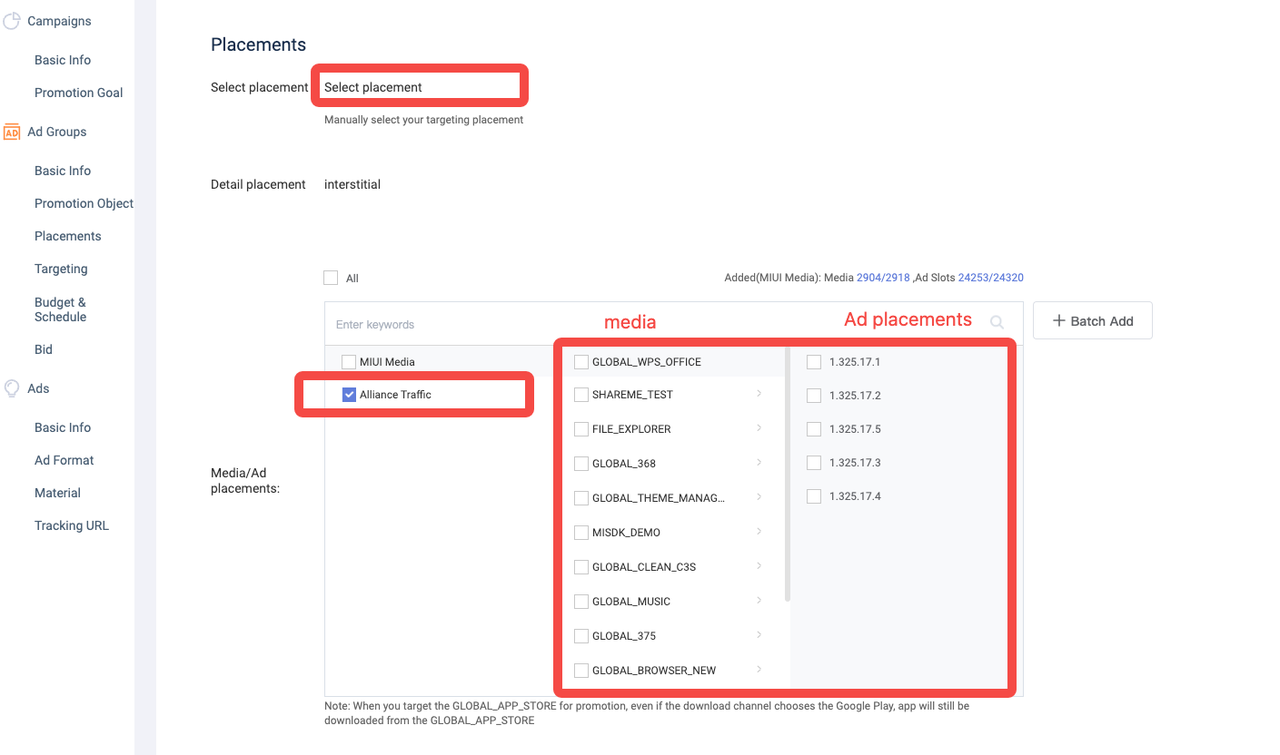Click the search magnifier icon

point(996,322)
